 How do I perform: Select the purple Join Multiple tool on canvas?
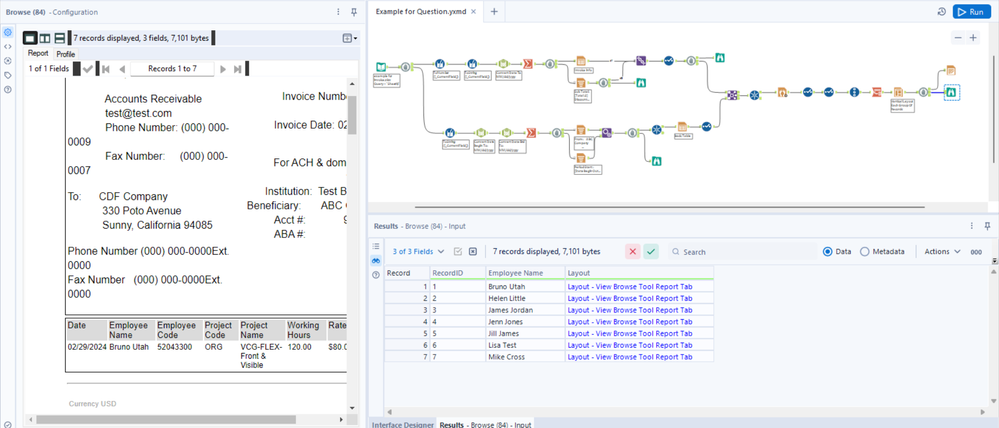point(733,96)
